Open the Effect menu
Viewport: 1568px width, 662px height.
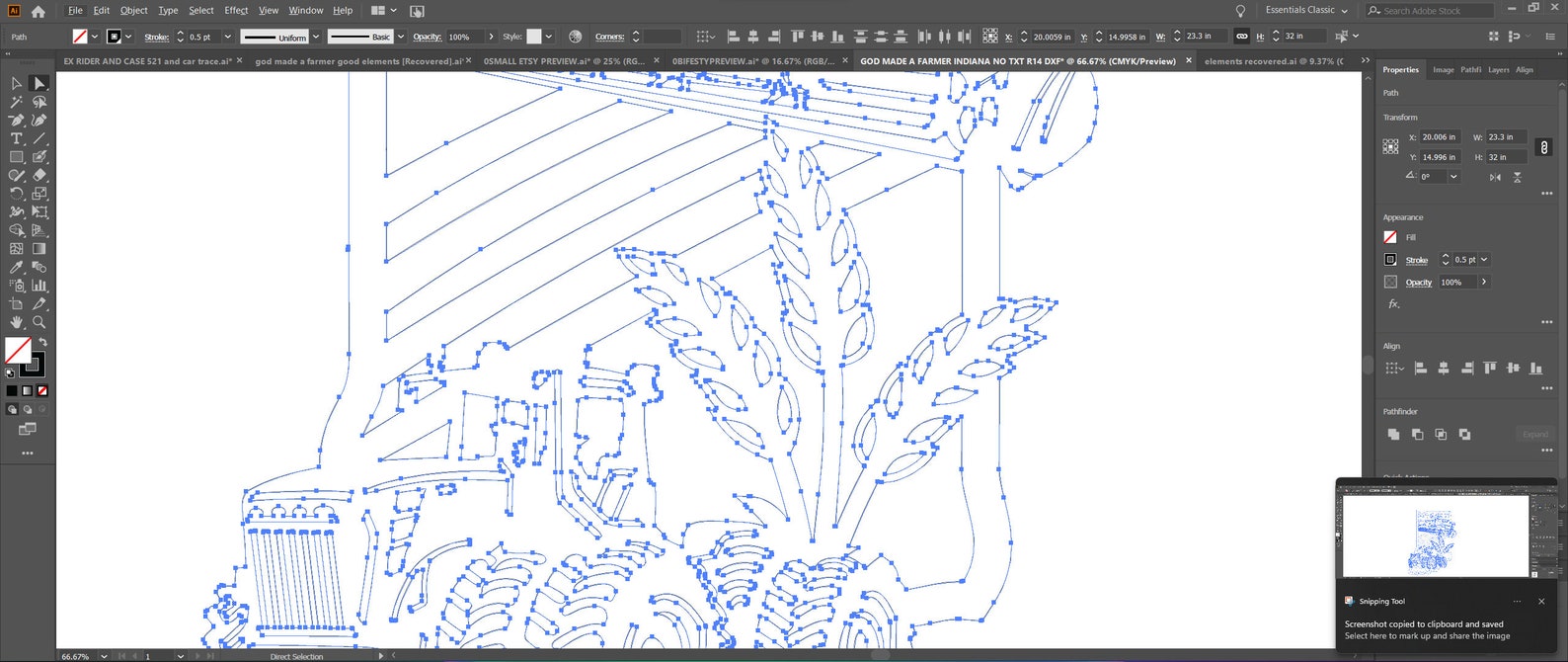236,10
